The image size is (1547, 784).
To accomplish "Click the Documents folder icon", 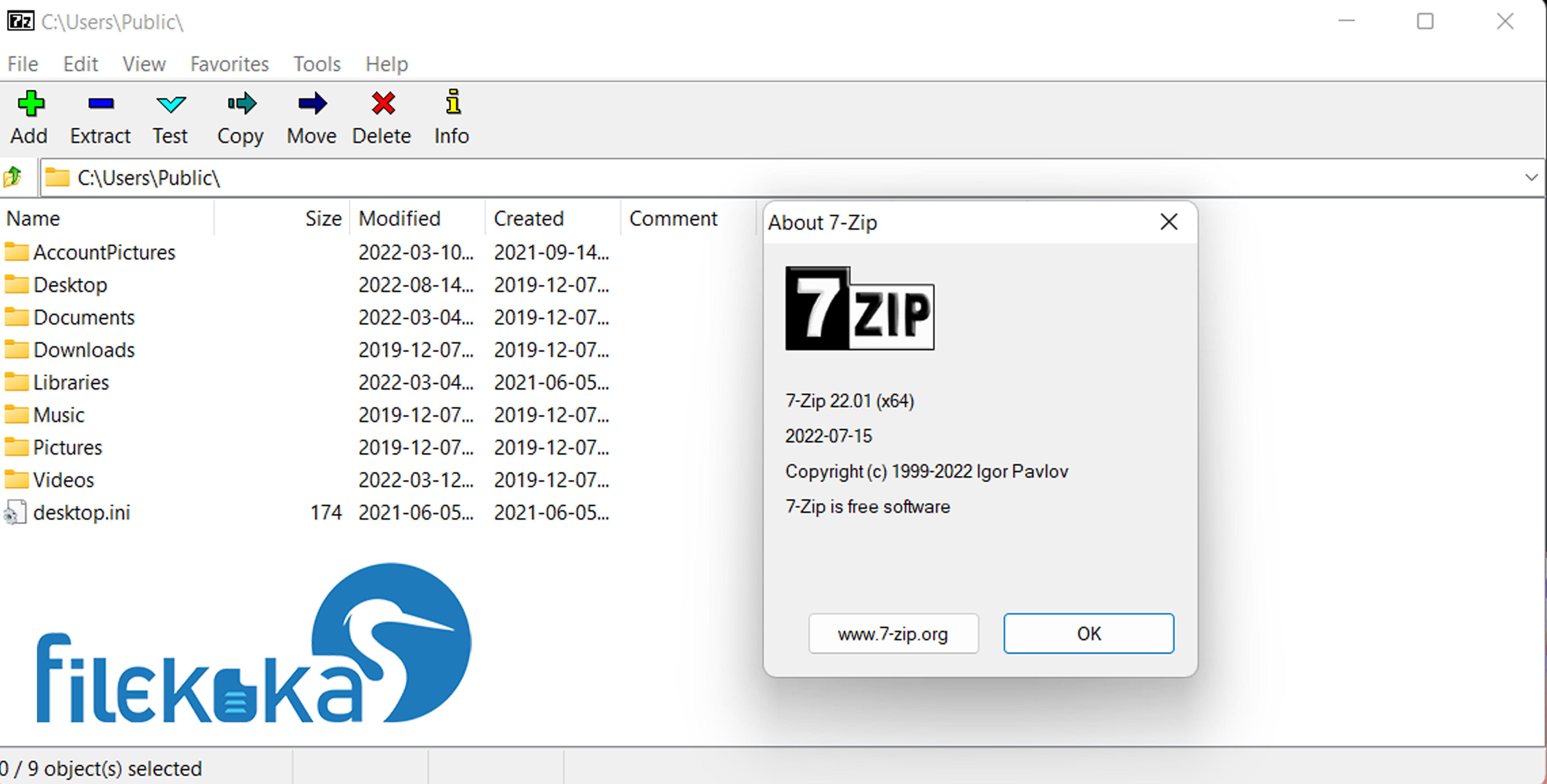I will pos(16,317).
